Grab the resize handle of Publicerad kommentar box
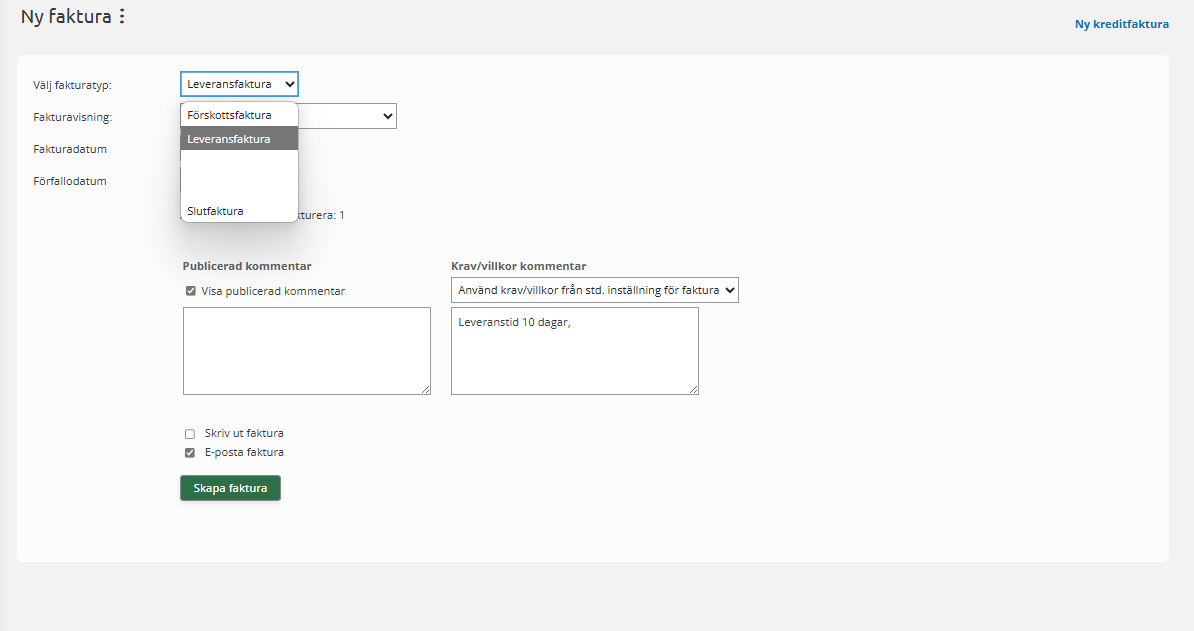 tap(425, 389)
